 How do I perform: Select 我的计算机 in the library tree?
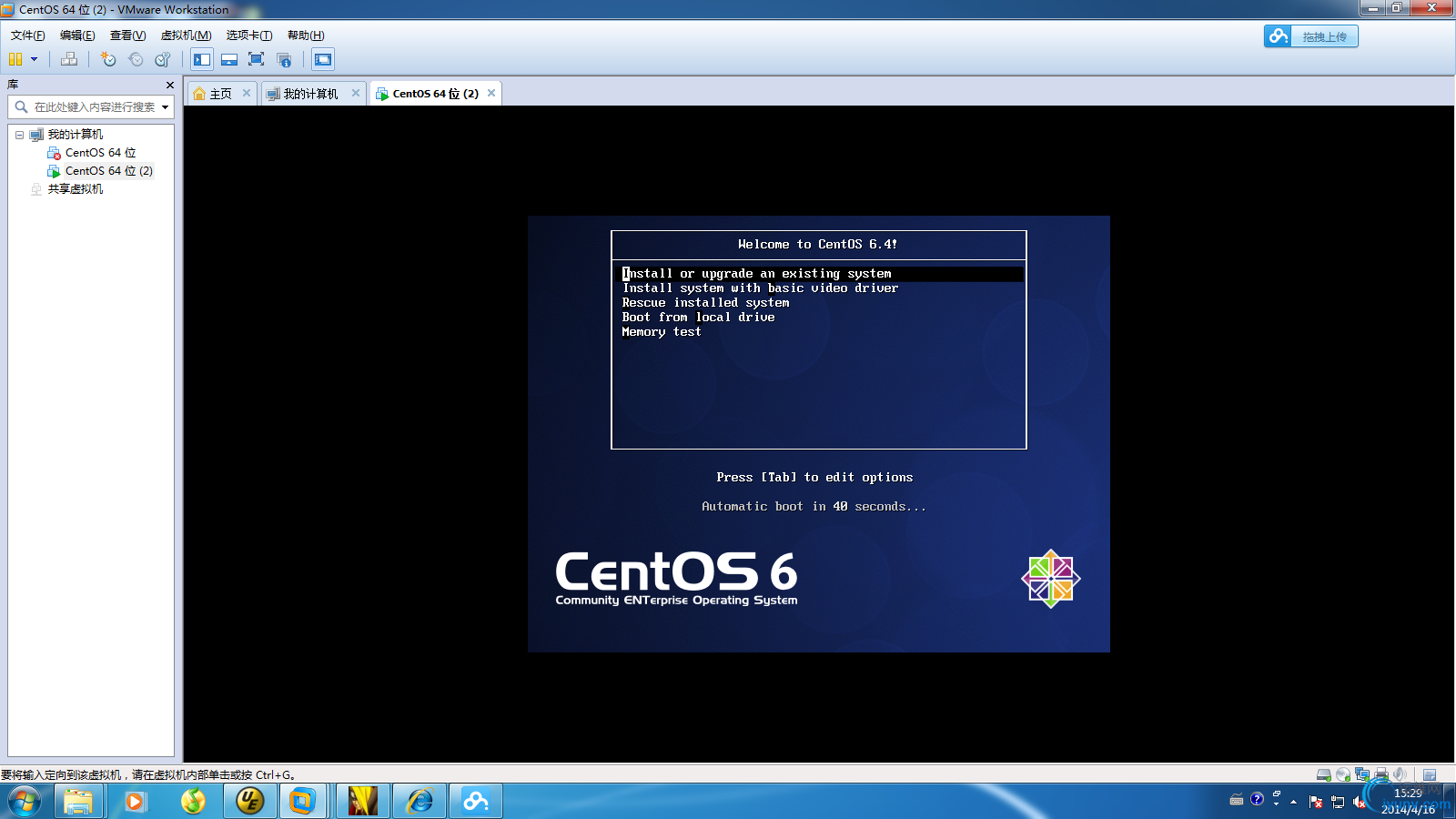[76, 135]
